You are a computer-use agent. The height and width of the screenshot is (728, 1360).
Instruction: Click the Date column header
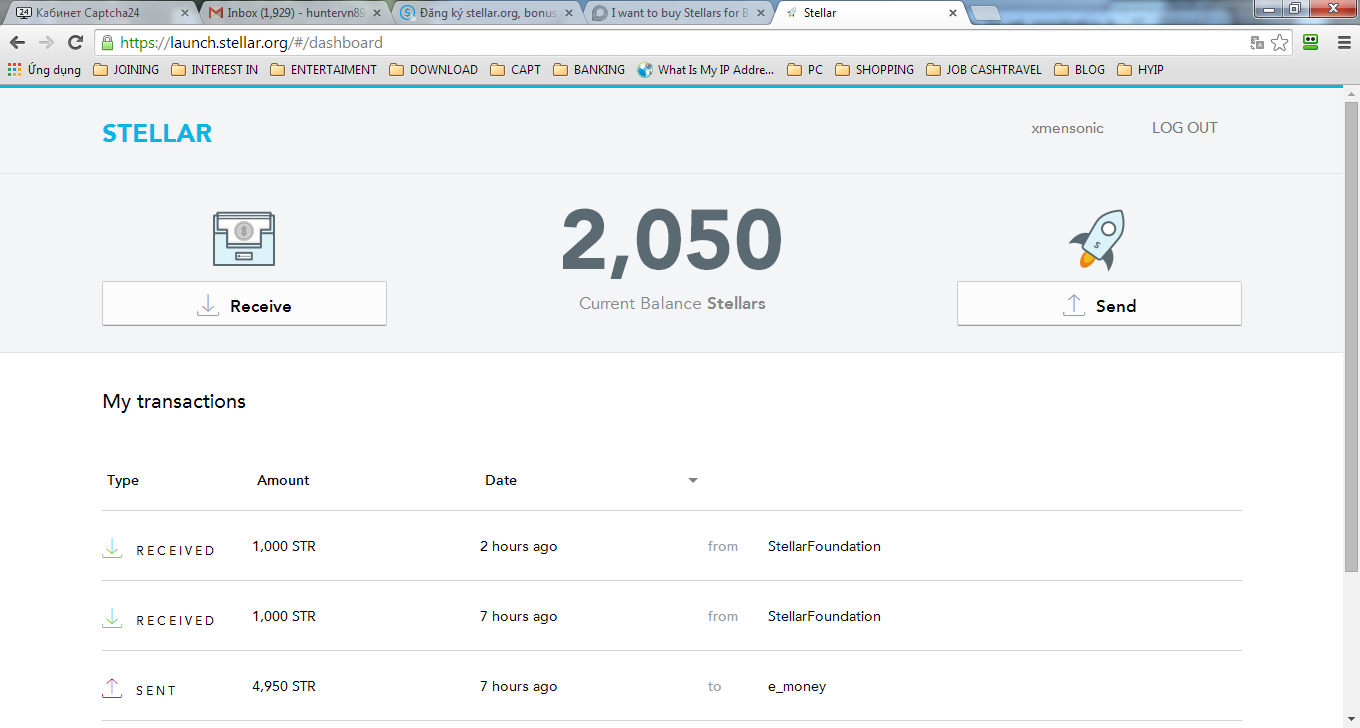coord(501,481)
